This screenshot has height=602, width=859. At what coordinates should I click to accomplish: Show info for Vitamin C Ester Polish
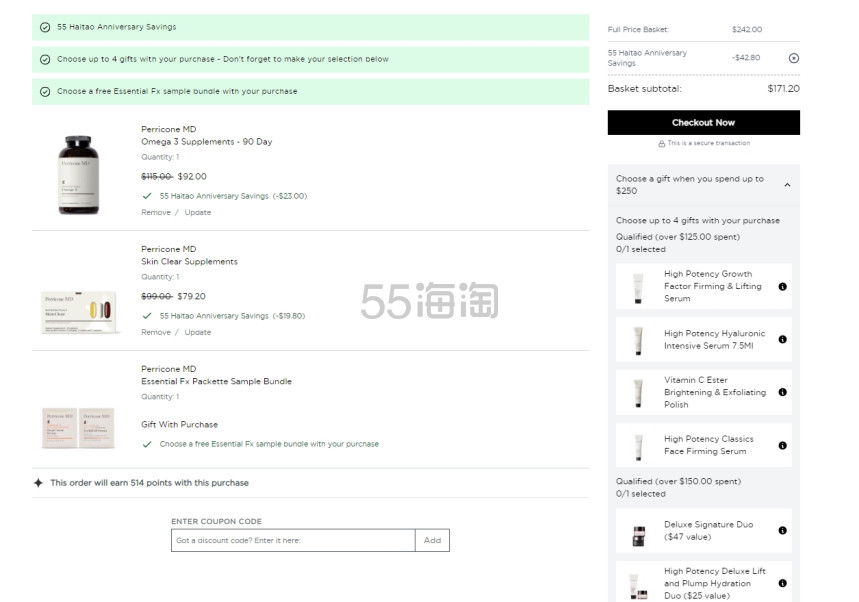tap(782, 392)
